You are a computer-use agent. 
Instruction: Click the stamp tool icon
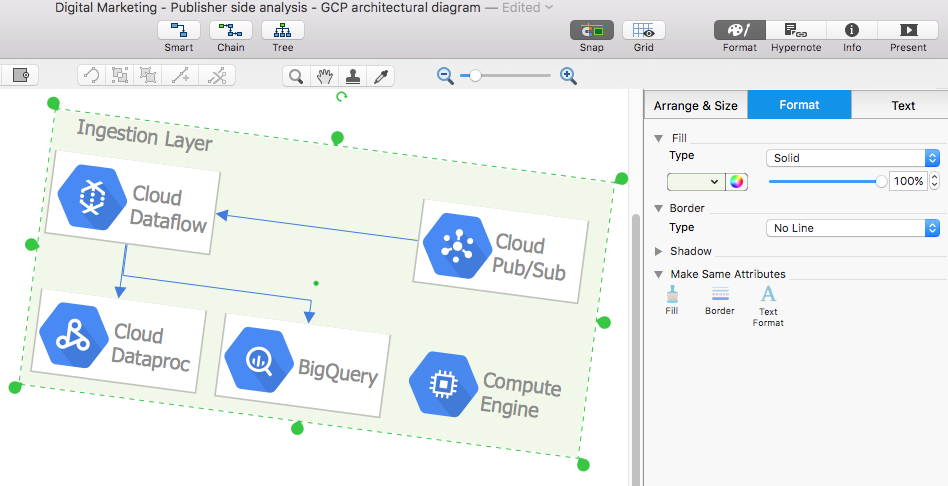tap(352, 75)
